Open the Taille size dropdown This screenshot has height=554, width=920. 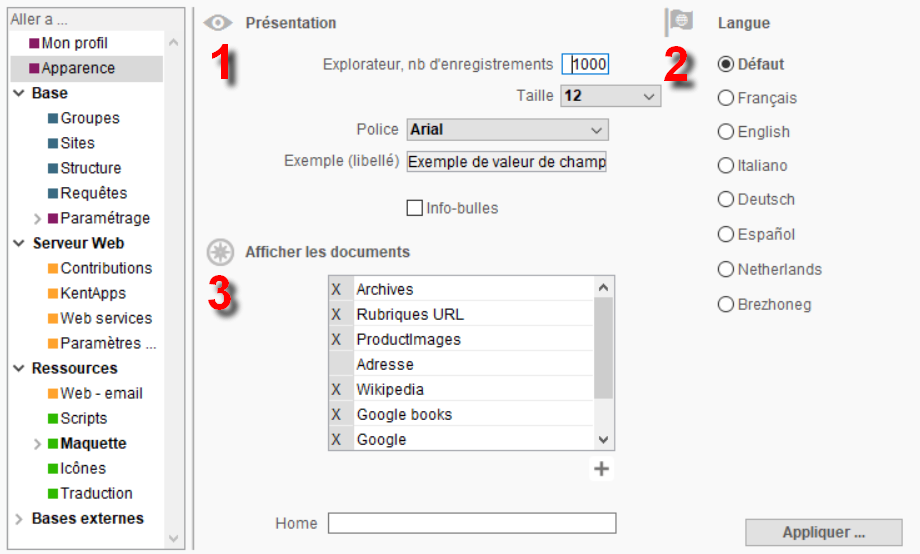(x=611, y=96)
